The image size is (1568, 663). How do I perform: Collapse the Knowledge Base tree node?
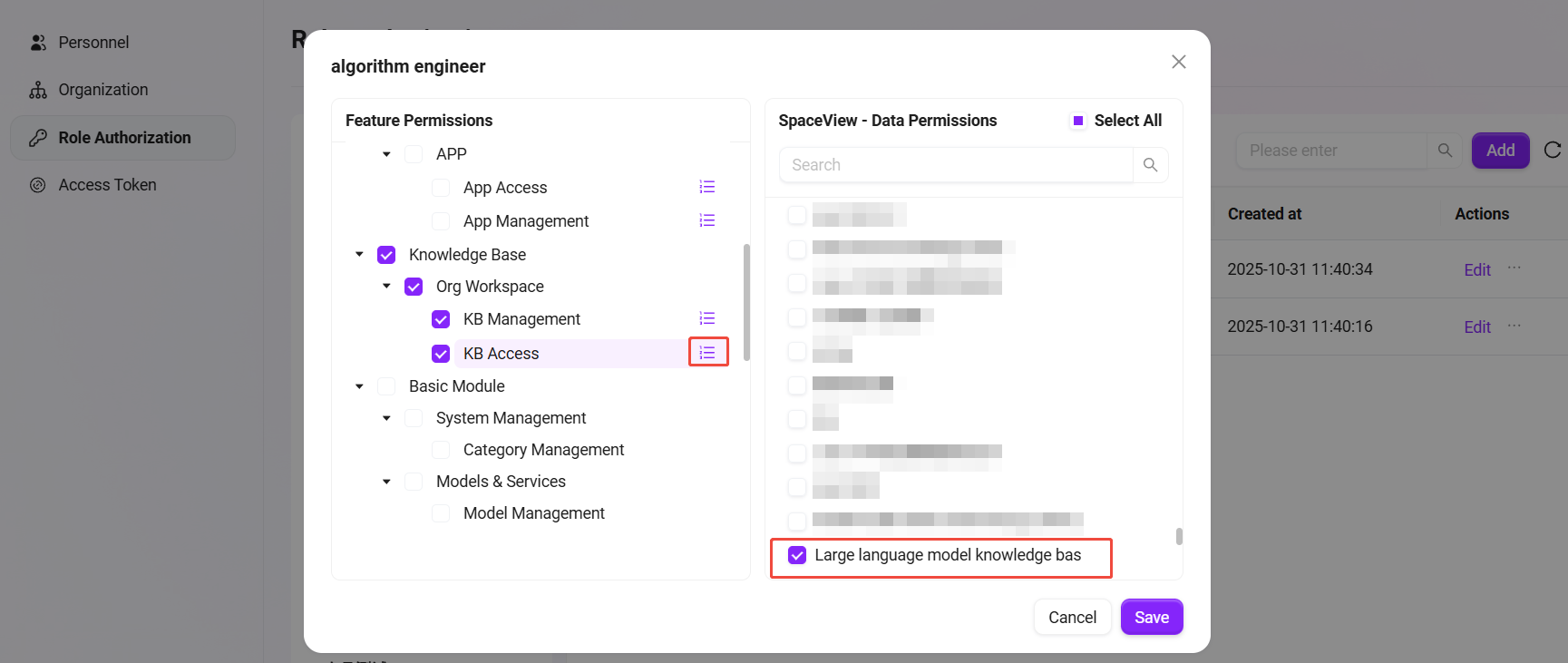pyautogui.click(x=359, y=255)
